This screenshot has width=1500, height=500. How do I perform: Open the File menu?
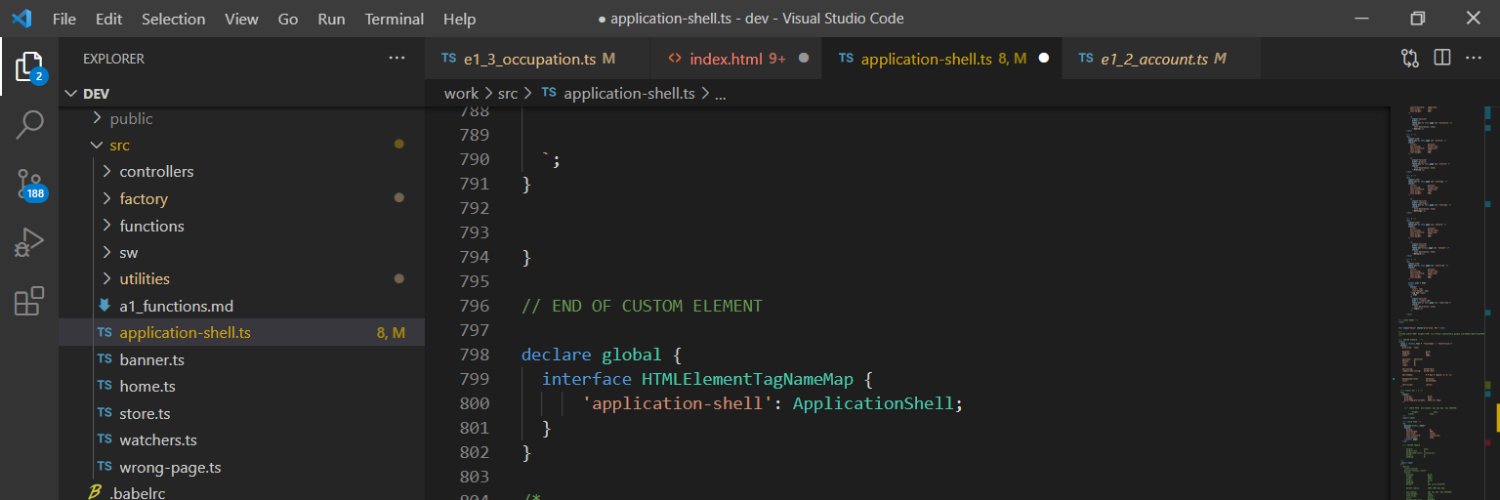tap(63, 19)
